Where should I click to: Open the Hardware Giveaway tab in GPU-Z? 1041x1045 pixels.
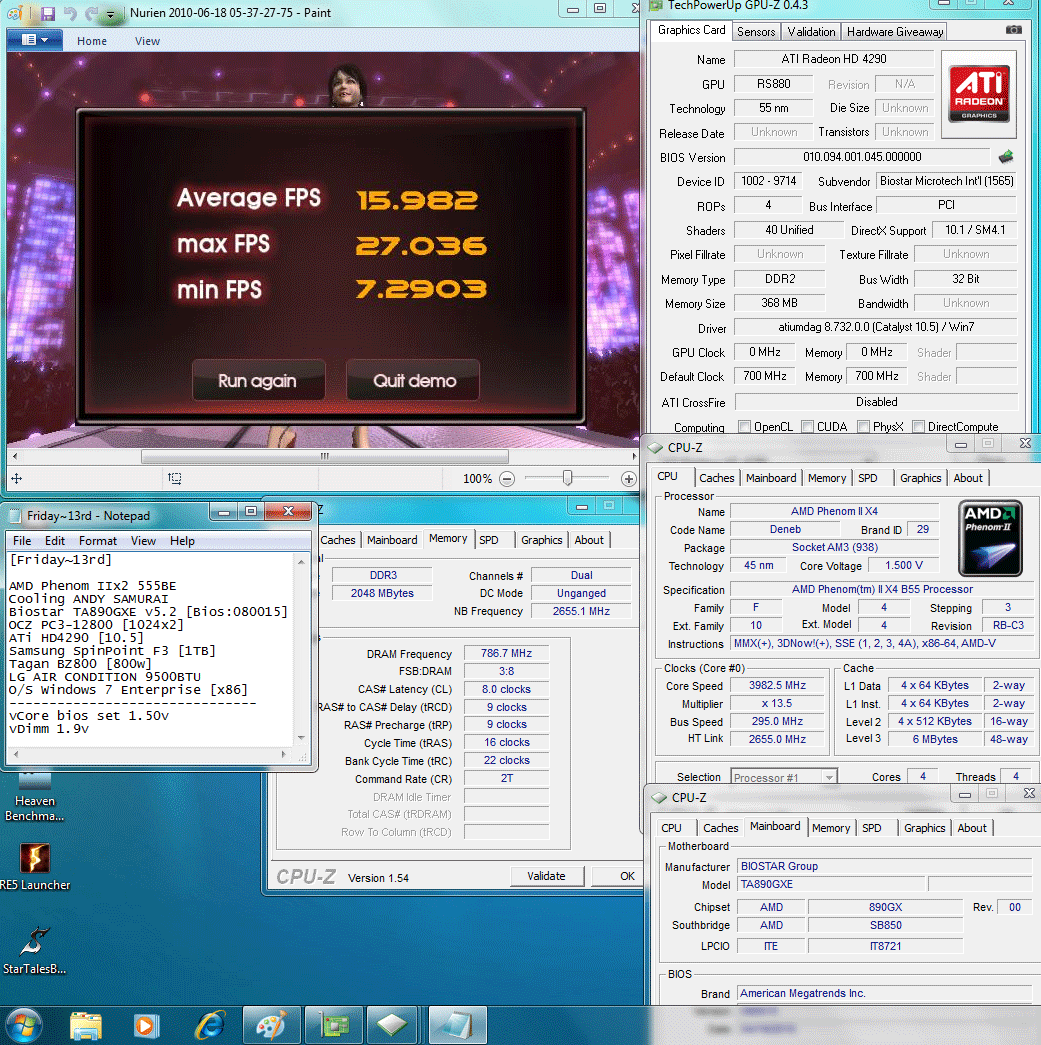click(x=894, y=32)
